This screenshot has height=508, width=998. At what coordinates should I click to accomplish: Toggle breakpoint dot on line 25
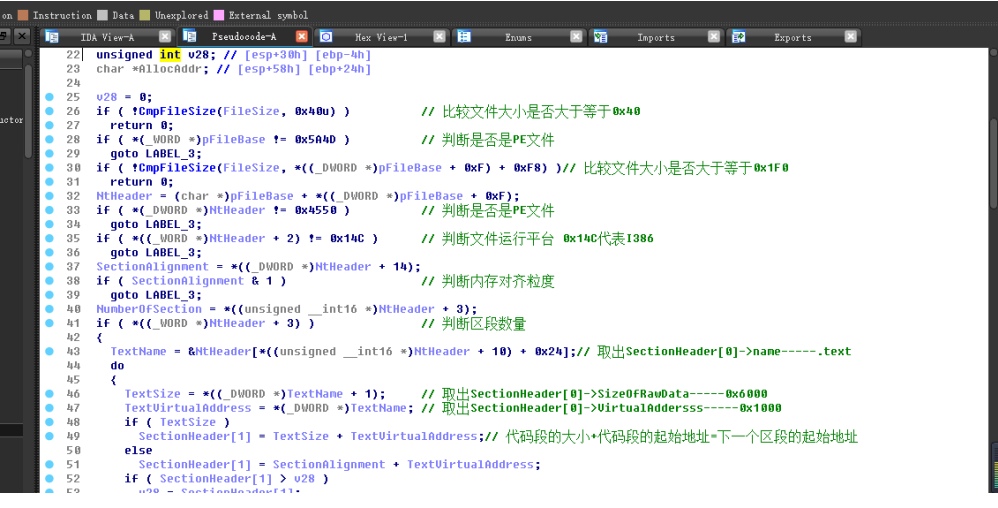tap(50, 97)
